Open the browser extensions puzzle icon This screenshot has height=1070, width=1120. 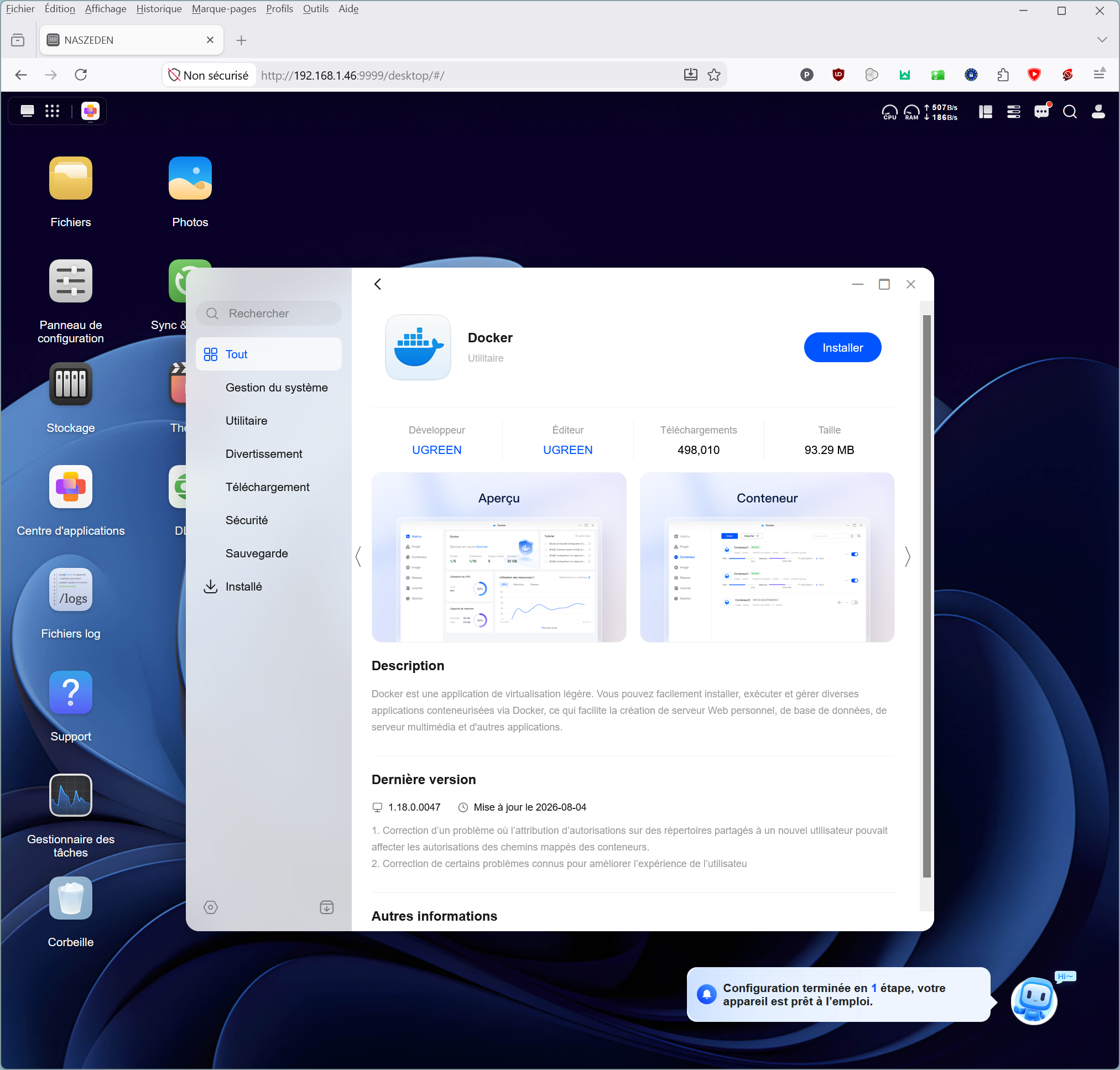1002,75
